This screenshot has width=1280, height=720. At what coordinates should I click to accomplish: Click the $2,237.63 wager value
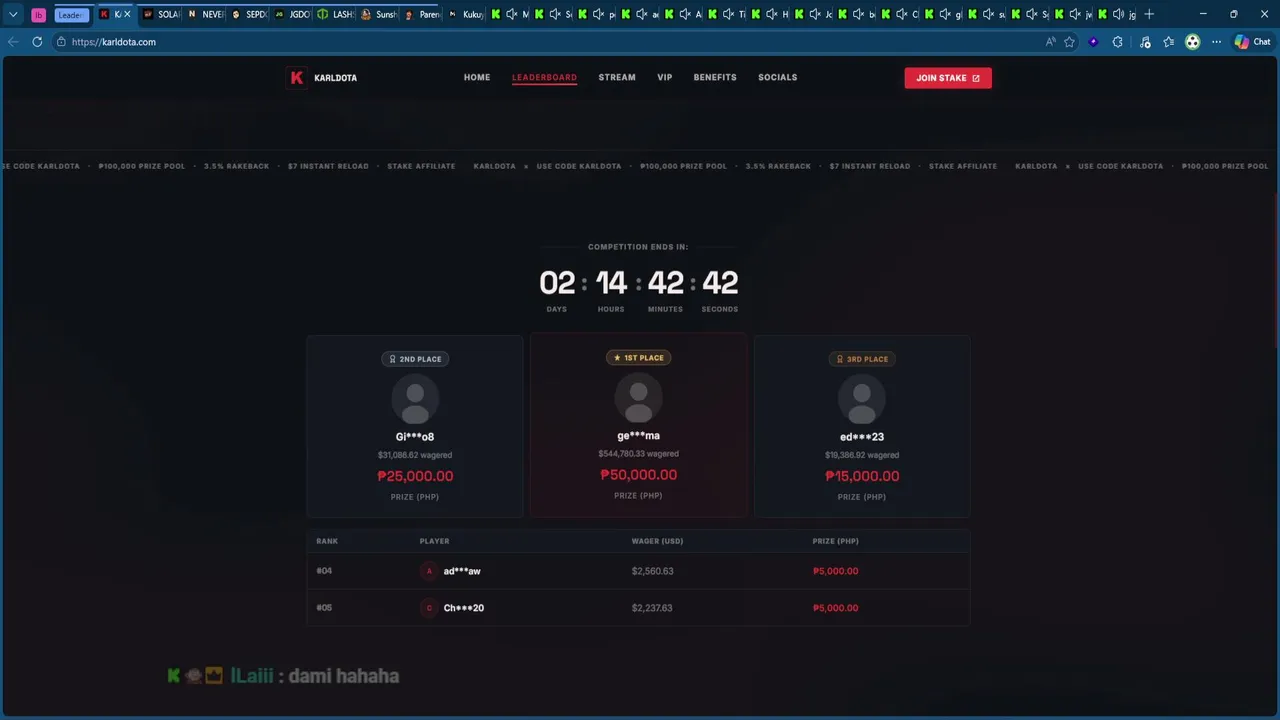coord(652,608)
